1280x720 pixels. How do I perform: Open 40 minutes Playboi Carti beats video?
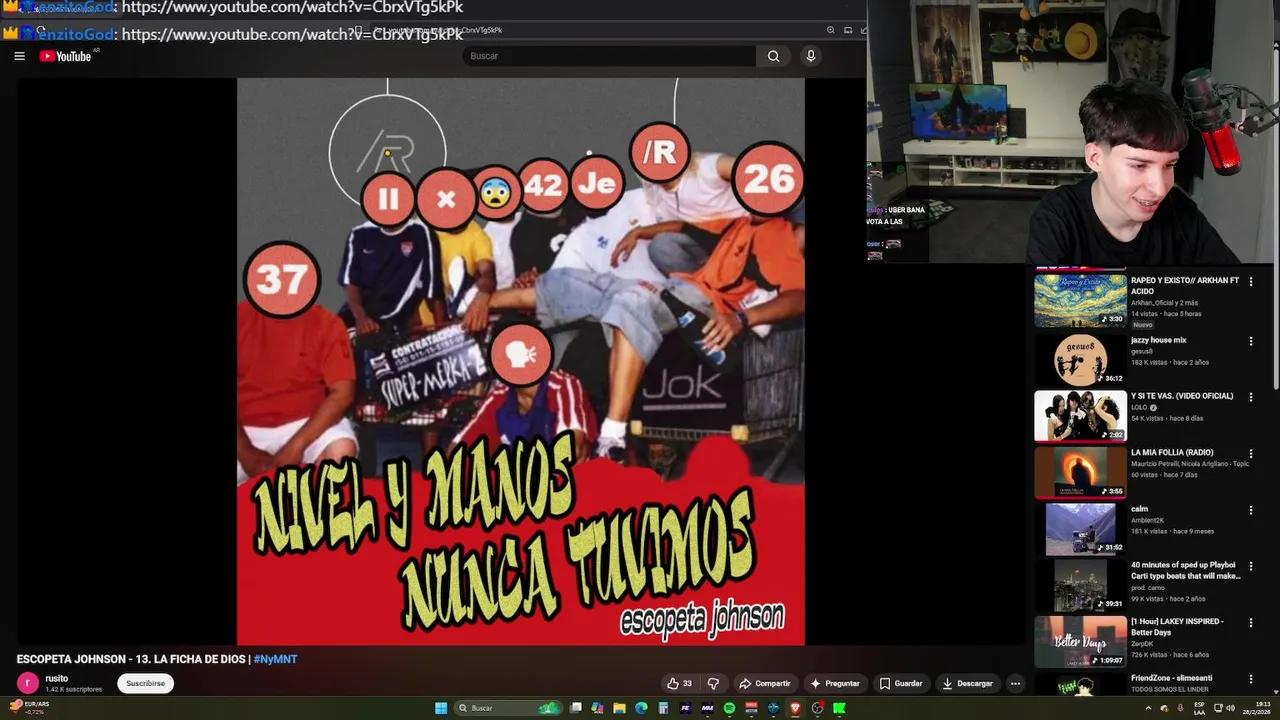pos(1185,570)
